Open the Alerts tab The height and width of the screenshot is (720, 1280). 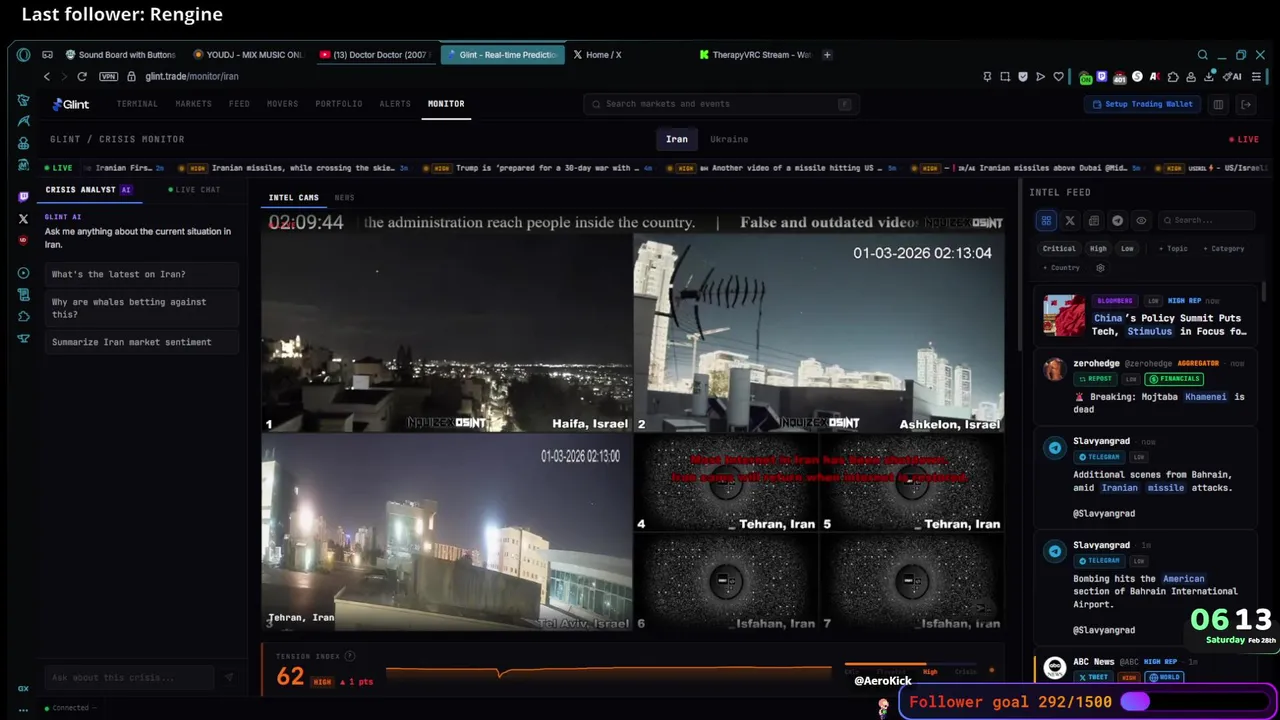[x=395, y=104]
